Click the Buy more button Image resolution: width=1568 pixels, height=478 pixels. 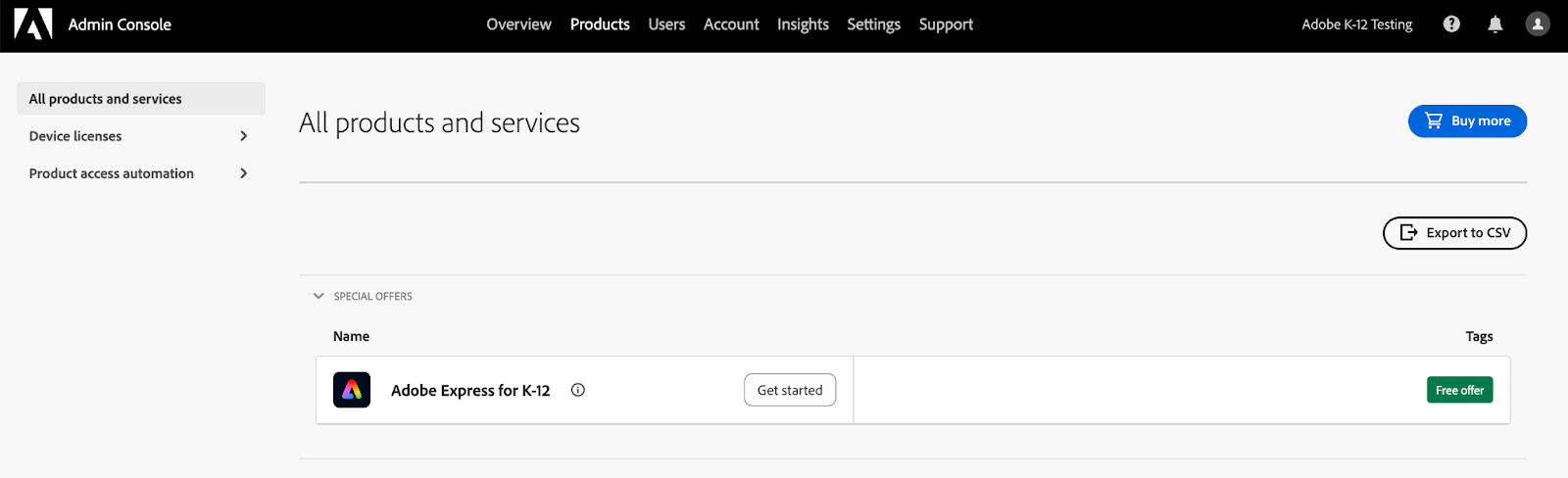click(1467, 121)
